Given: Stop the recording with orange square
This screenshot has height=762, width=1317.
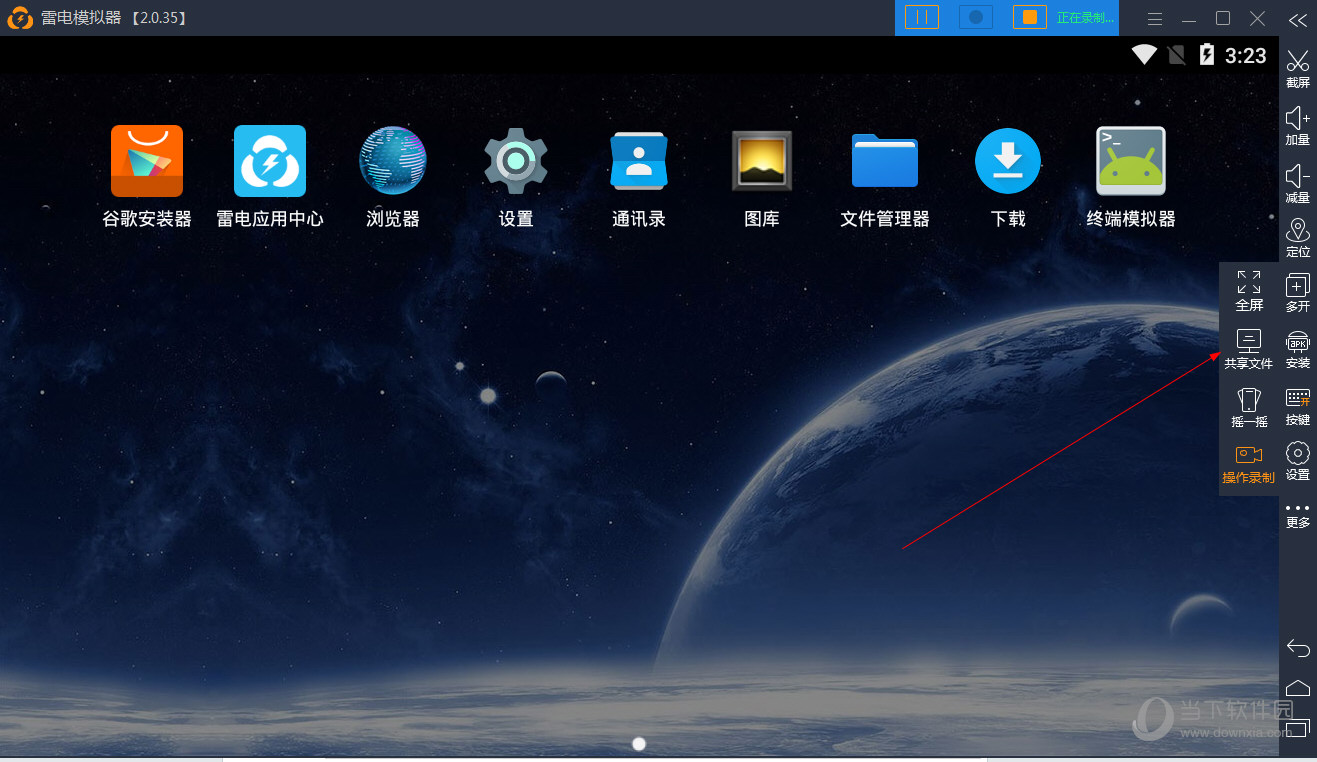Looking at the screenshot, I should pyautogui.click(x=1030, y=17).
